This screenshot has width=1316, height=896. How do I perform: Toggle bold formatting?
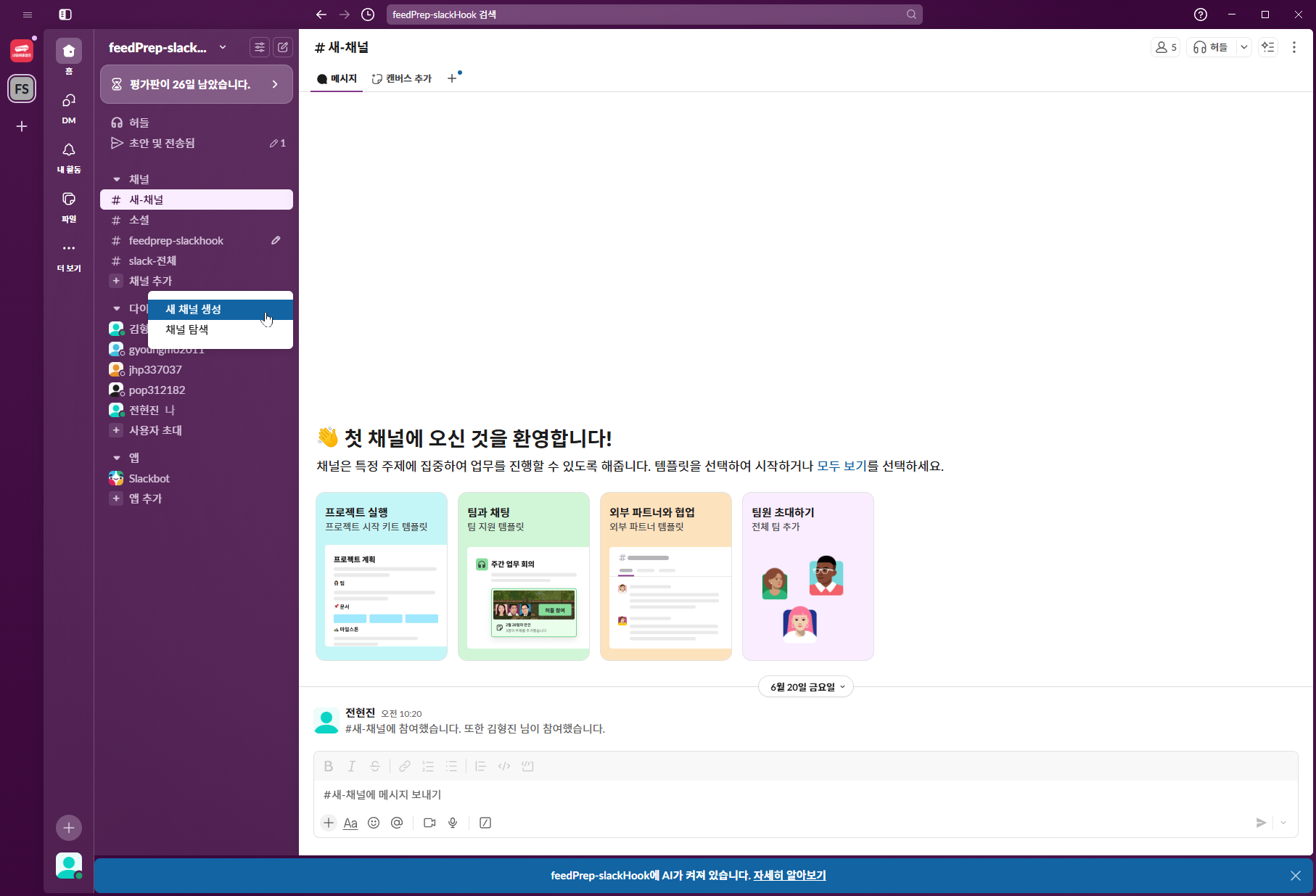329,766
